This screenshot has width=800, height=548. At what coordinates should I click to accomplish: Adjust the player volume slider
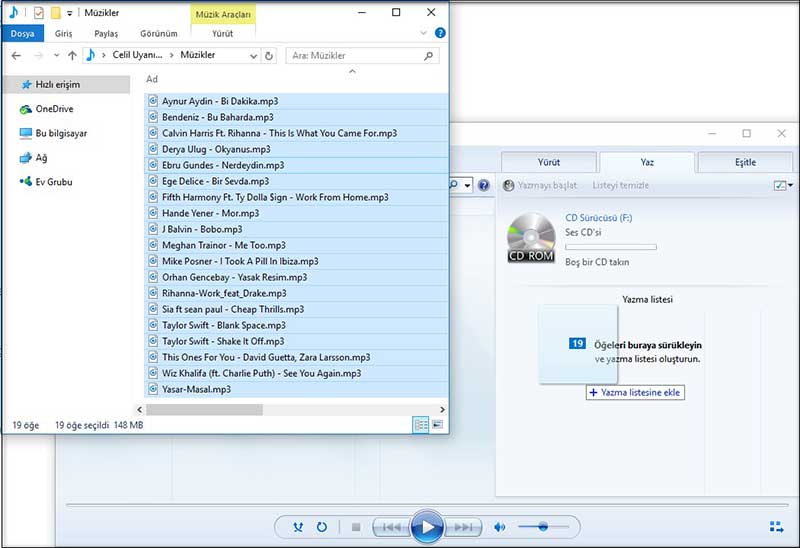pyautogui.click(x=543, y=527)
